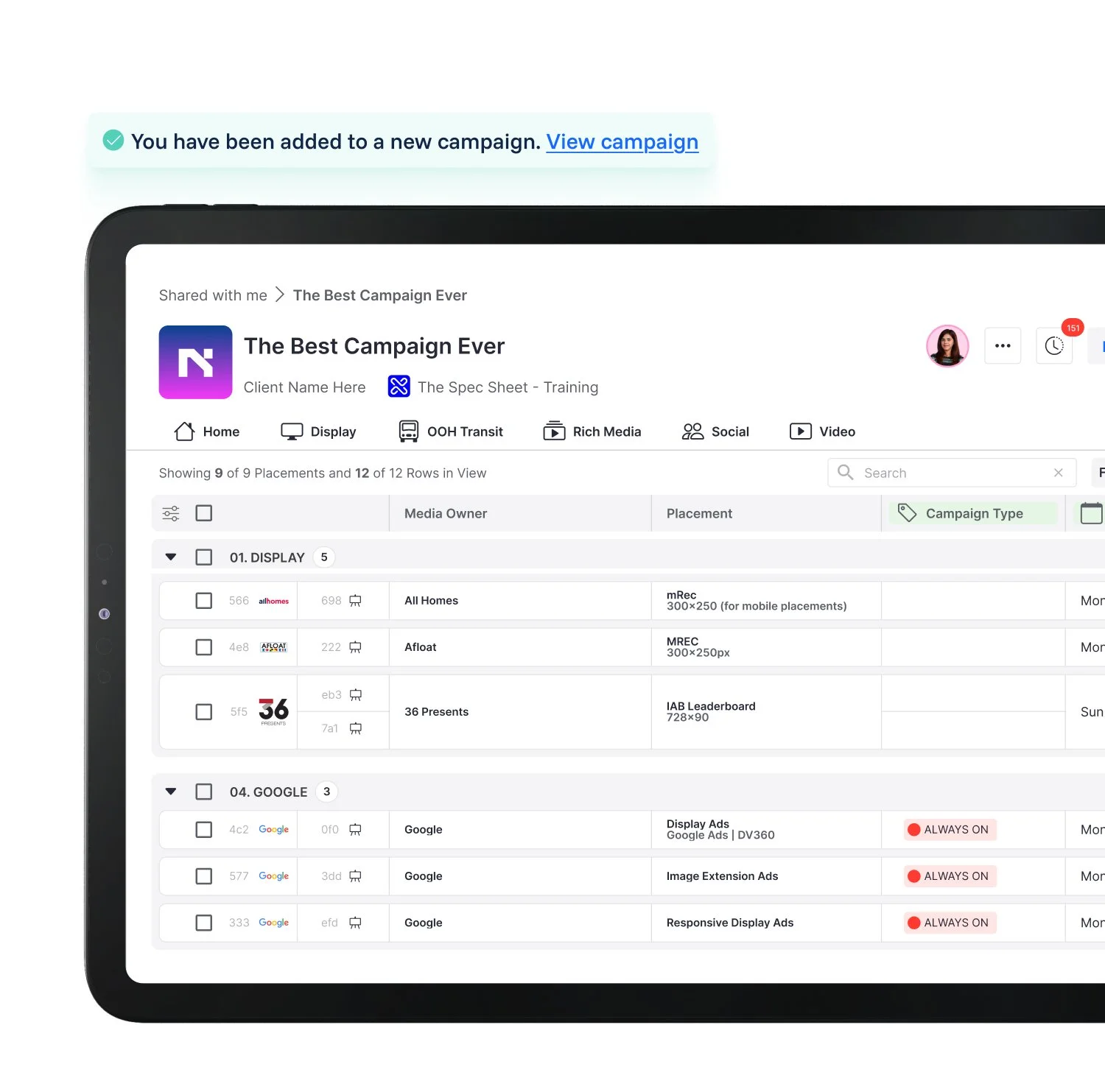Open the user profile avatar
The image size is (1105, 1092).
coord(947,345)
